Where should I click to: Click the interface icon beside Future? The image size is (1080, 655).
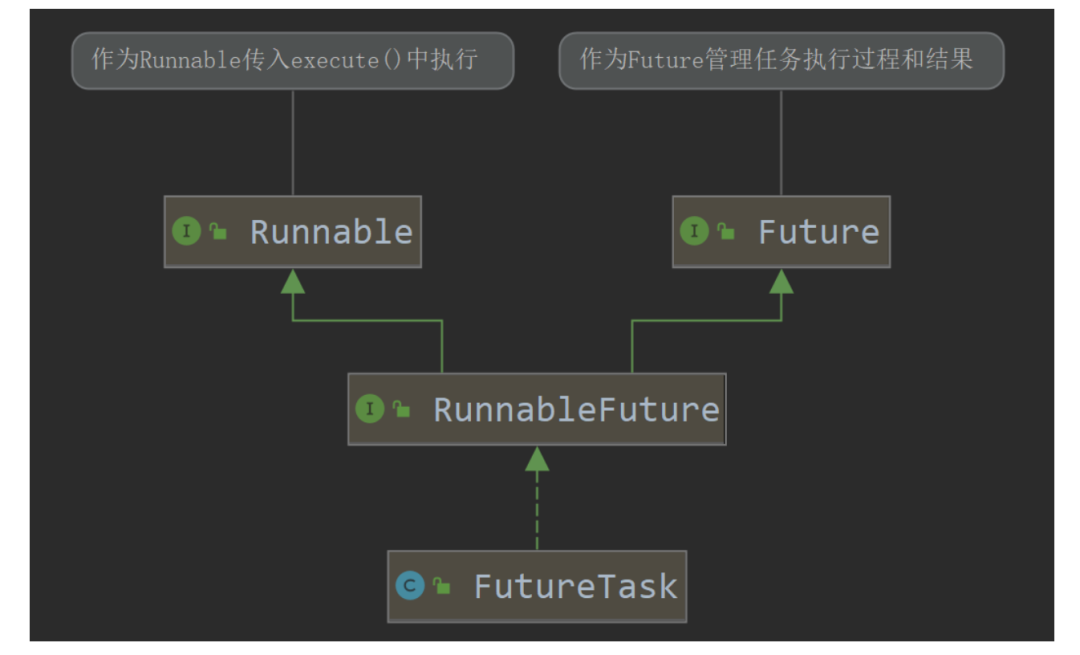pos(694,232)
